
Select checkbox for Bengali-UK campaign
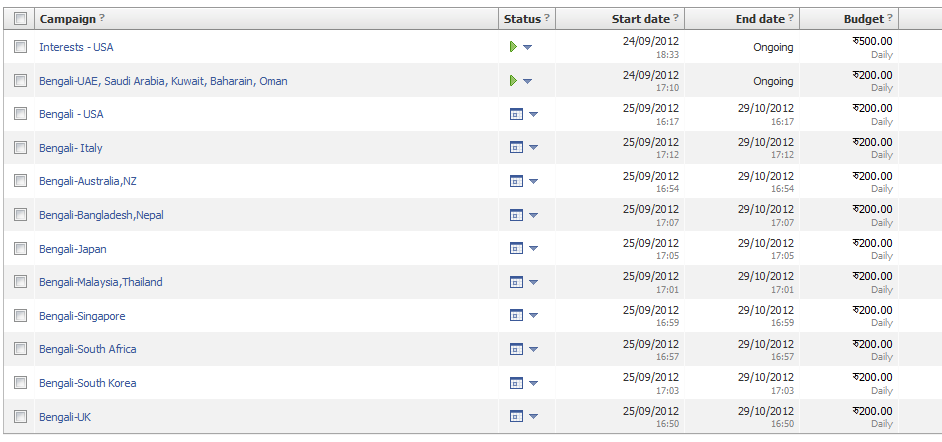(x=21, y=417)
